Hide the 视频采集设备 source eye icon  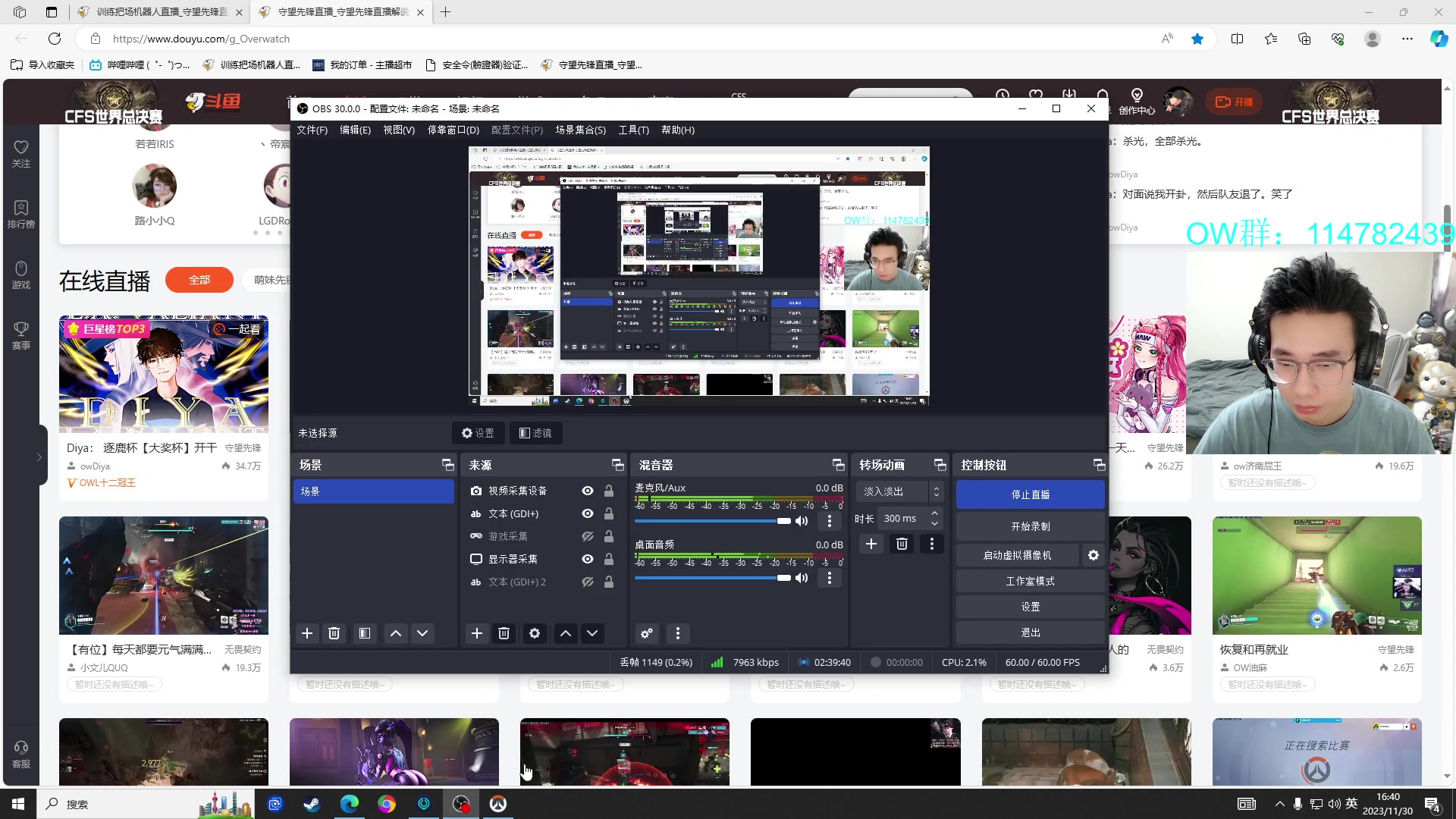(x=588, y=491)
